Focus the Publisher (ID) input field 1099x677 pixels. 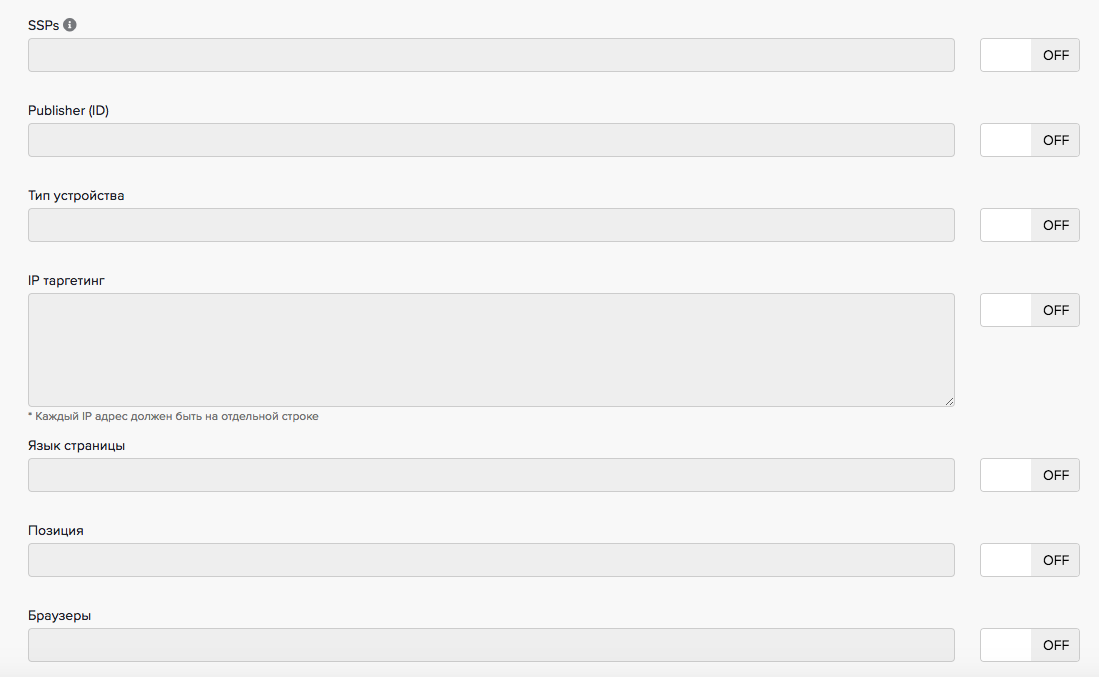tap(491, 140)
